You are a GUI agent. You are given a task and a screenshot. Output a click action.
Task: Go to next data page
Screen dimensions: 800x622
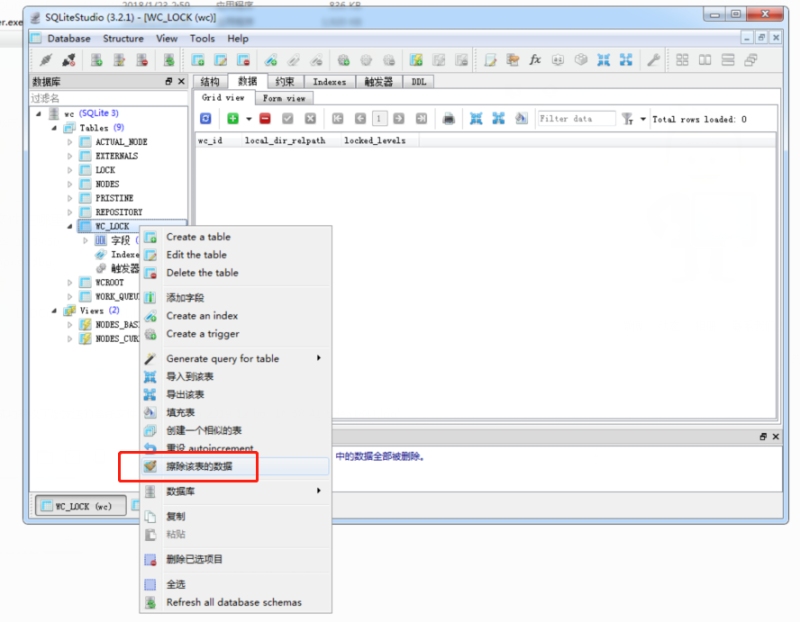pyautogui.click(x=398, y=119)
